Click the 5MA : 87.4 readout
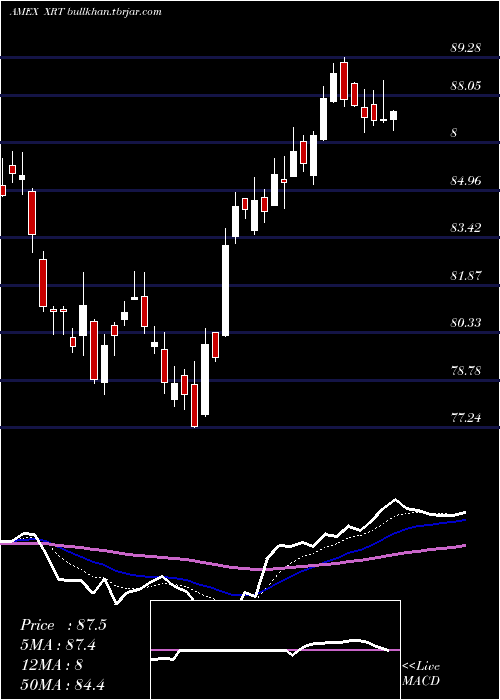 pos(58,645)
